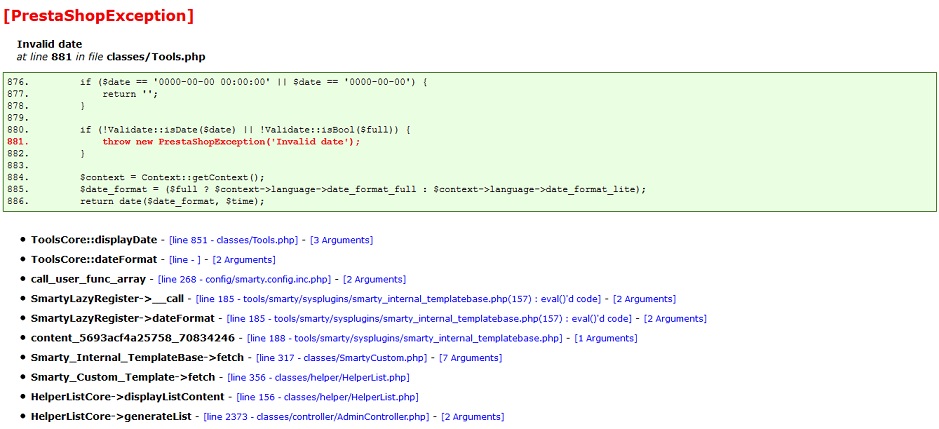Click HelperListCore->displayListContent trace entry

click(128, 397)
